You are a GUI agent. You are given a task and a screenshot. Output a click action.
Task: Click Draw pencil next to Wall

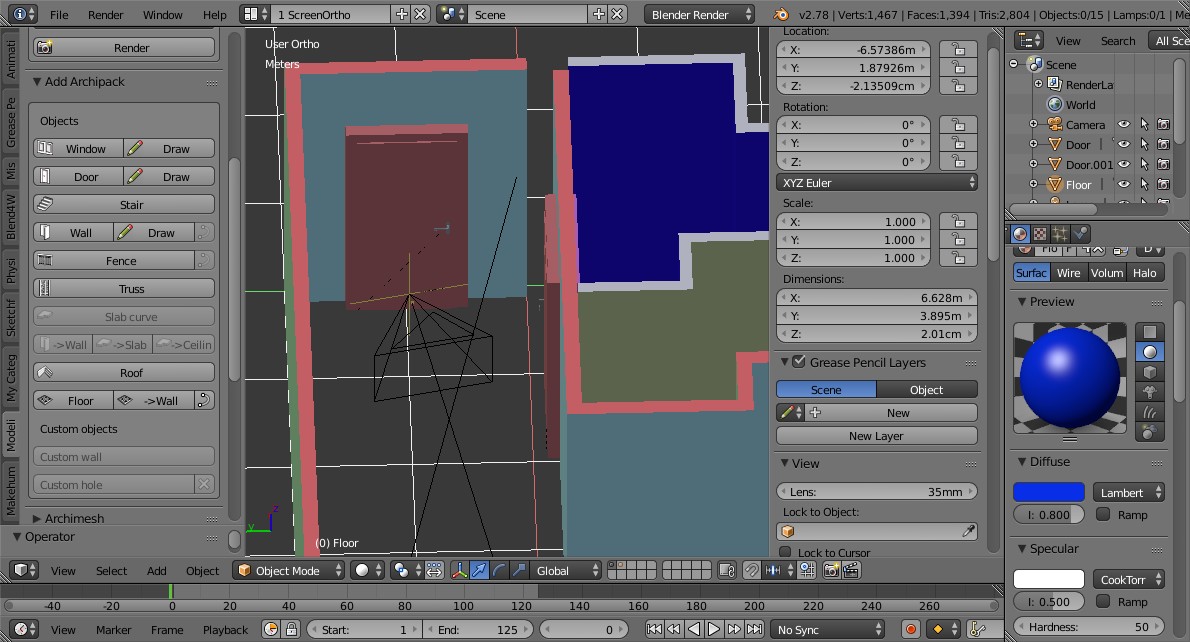point(154,233)
